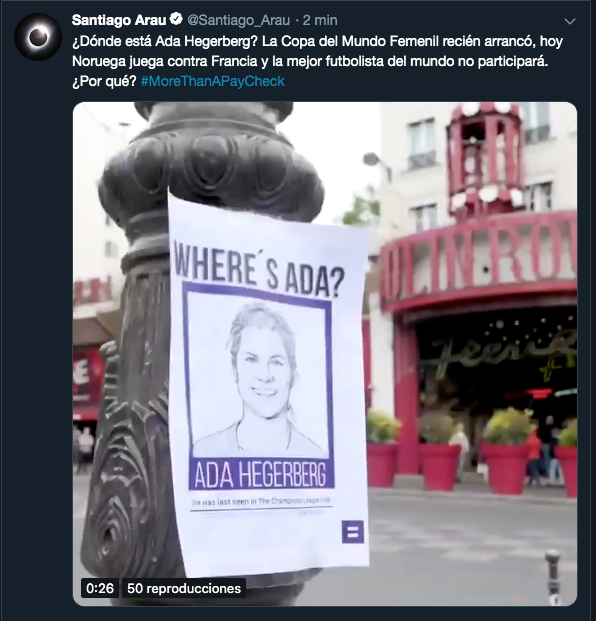Click the 50 reproducciones view counter
This screenshot has height=621, width=596.
pyautogui.click(x=184, y=588)
